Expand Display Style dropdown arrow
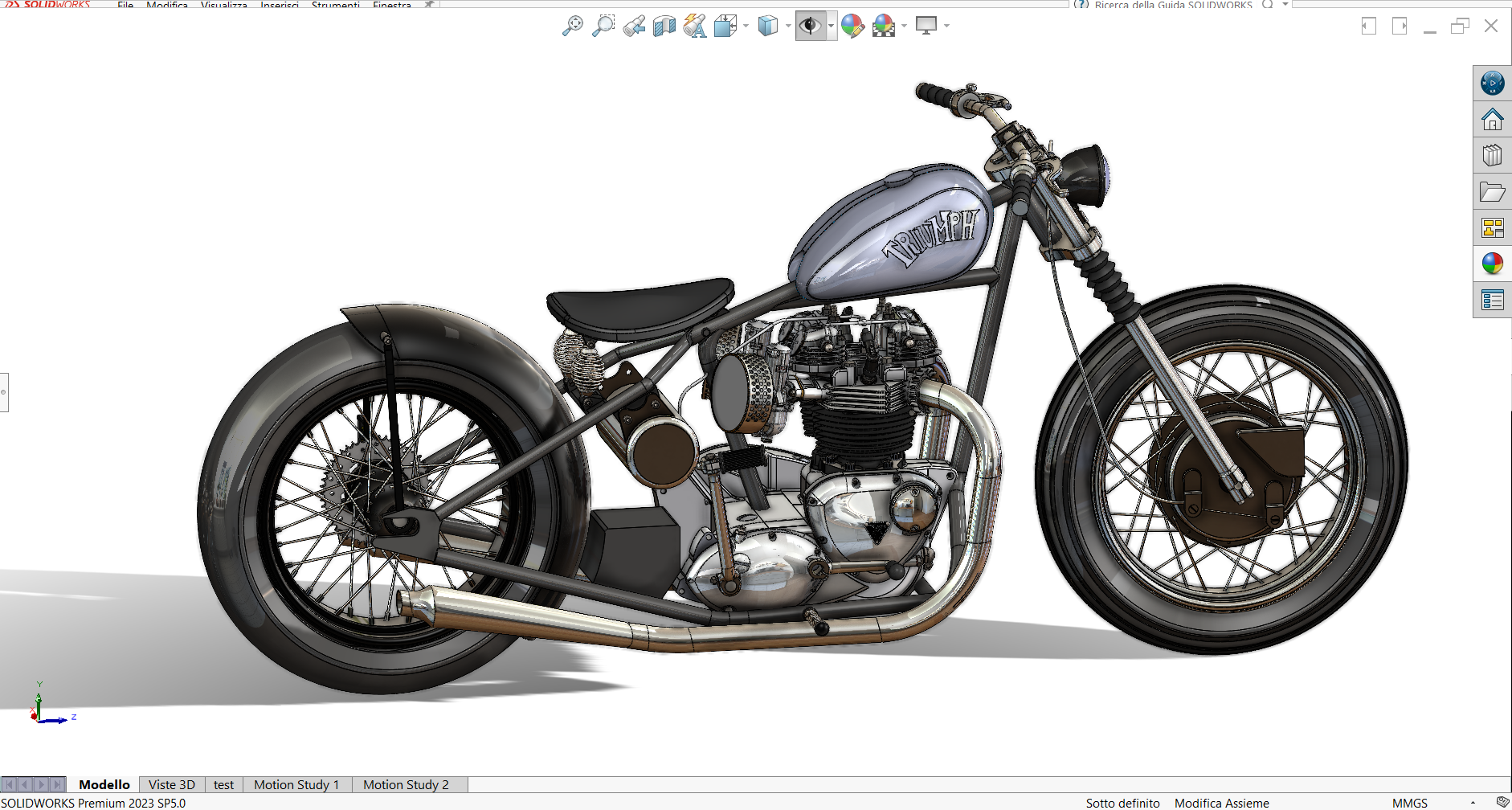This screenshot has height=810, width=1512. pyautogui.click(x=788, y=26)
